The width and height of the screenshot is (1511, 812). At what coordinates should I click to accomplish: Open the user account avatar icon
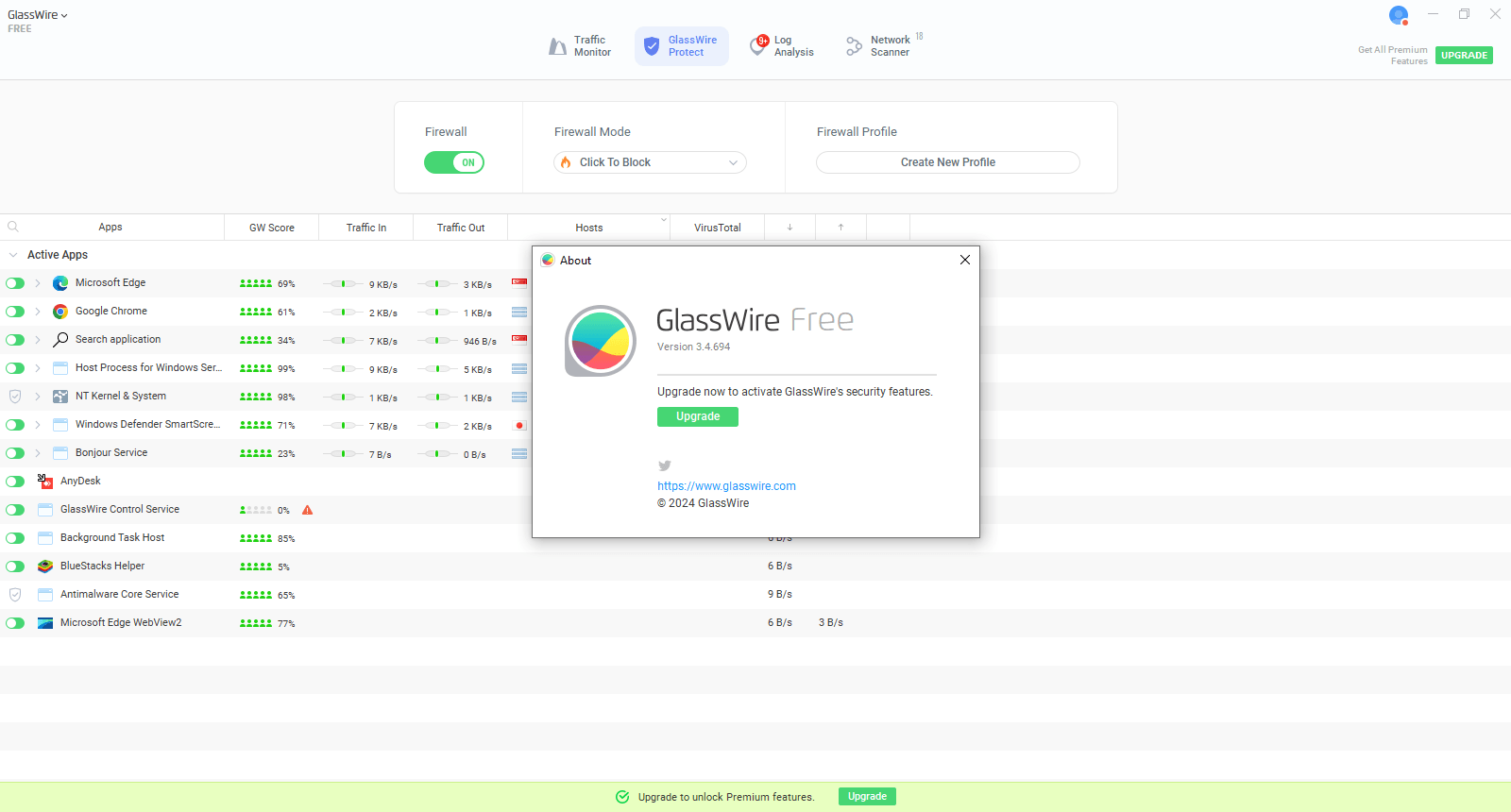tap(1399, 15)
